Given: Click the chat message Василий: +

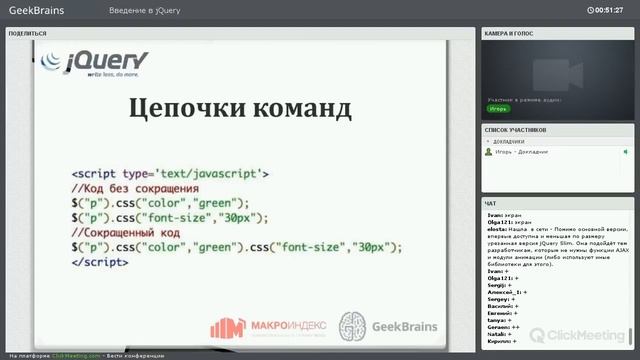Looking at the screenshot, I should [503, 306].
